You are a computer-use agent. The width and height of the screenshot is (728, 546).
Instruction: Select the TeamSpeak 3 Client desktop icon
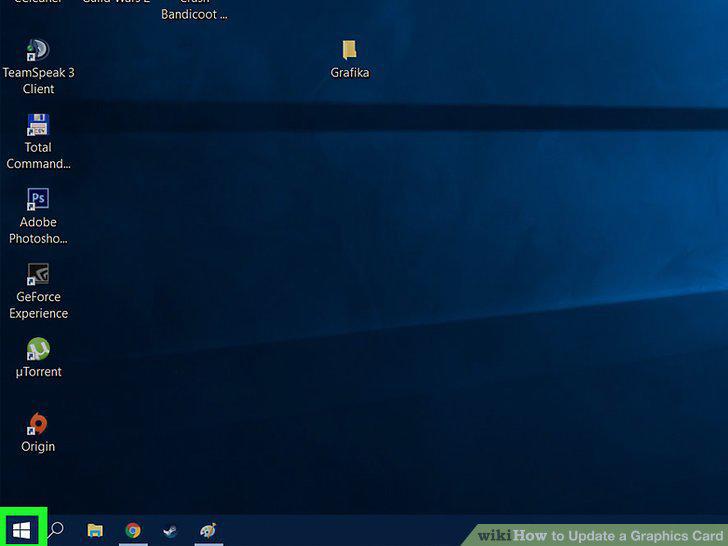click(x=38, y=50)
